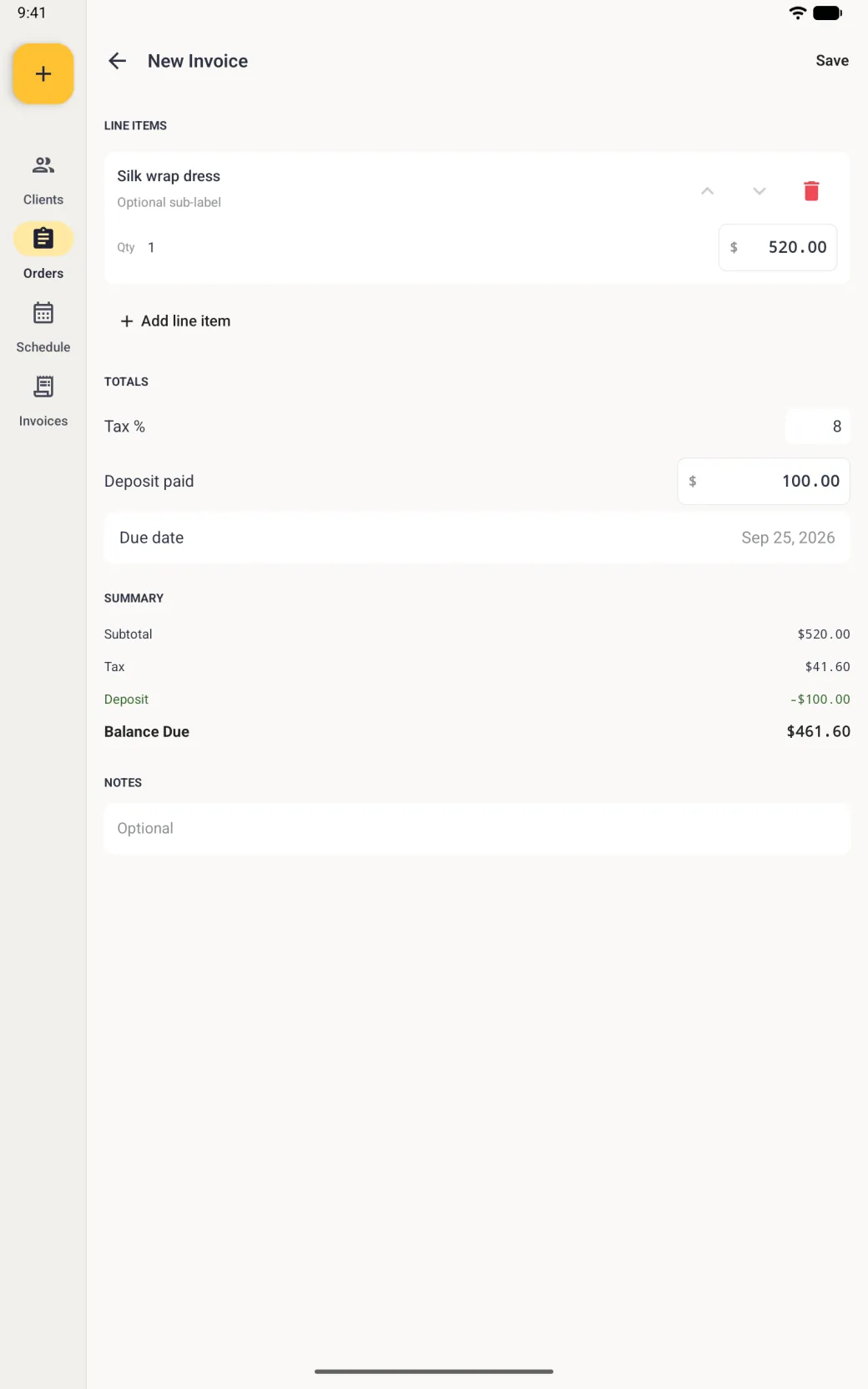
Task: Click the battery status icon
Action: [827, 13]
